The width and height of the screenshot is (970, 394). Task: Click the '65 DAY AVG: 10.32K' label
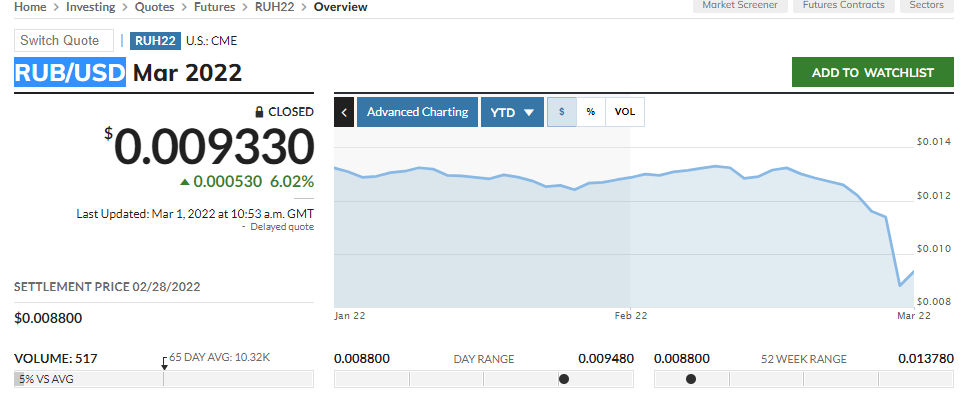pyautogui.click(x=220, y=358)
